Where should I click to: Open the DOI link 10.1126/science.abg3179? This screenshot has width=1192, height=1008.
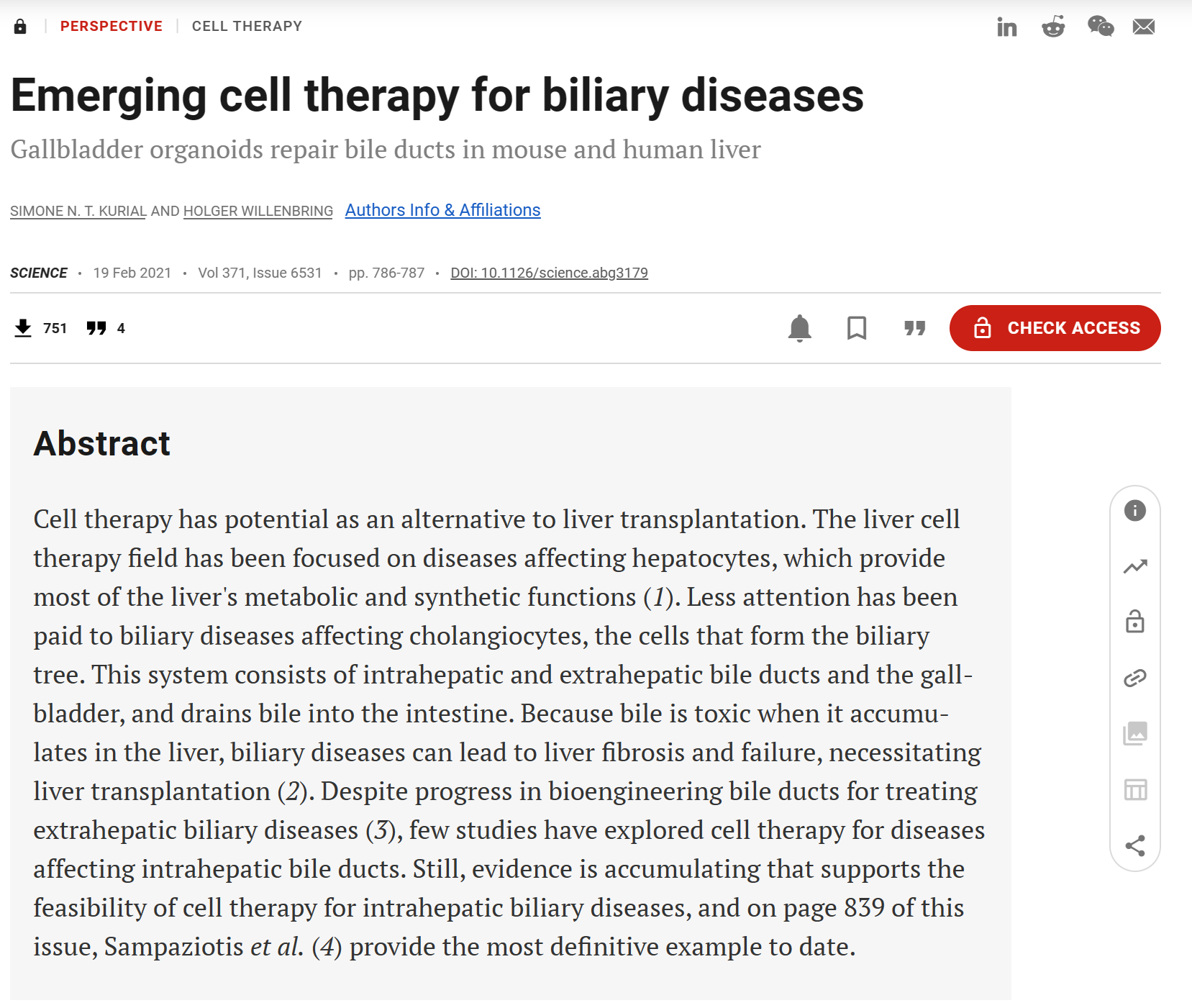pos(549,273)
